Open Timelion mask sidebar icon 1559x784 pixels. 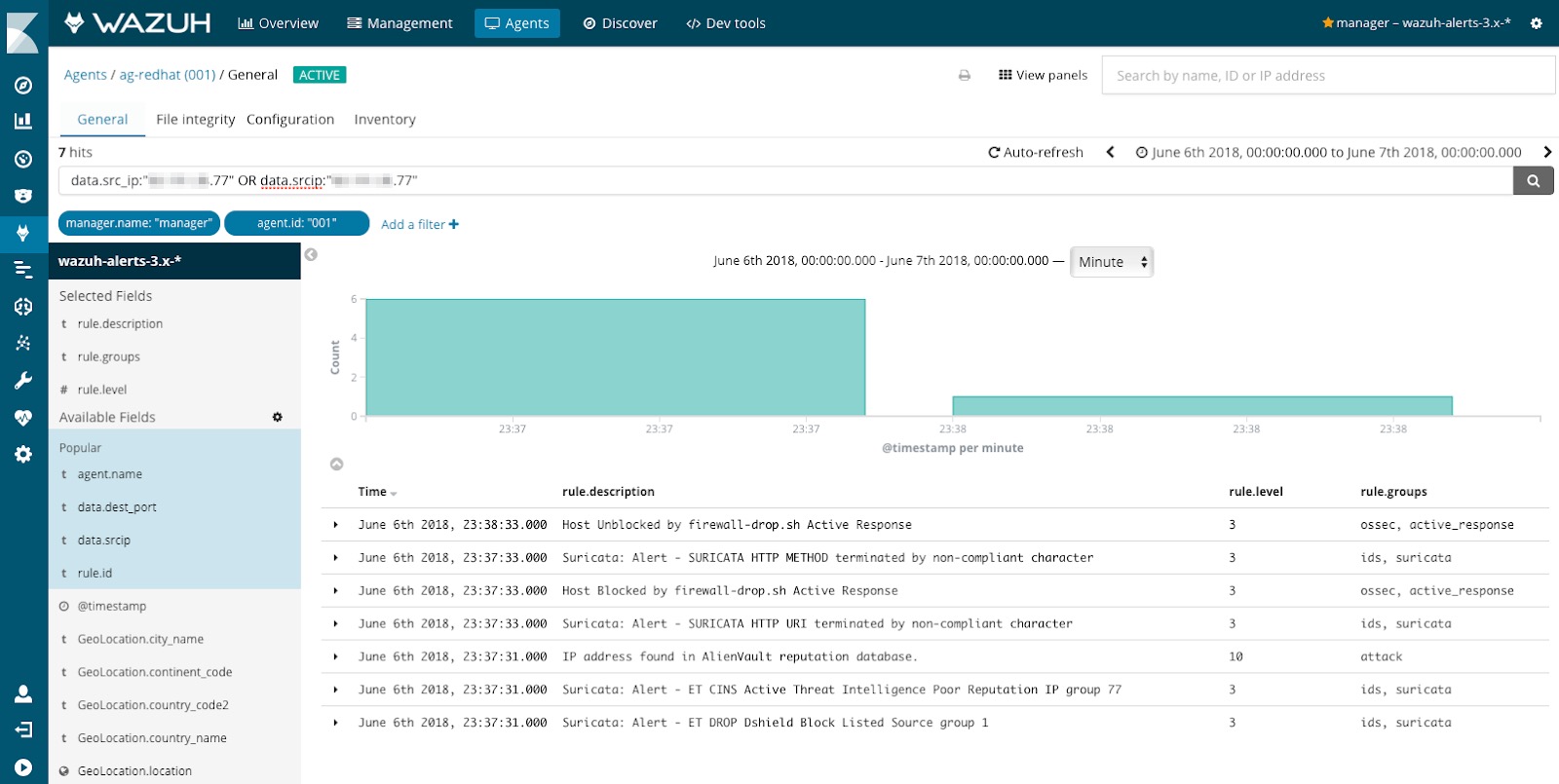tap(23, 196)
